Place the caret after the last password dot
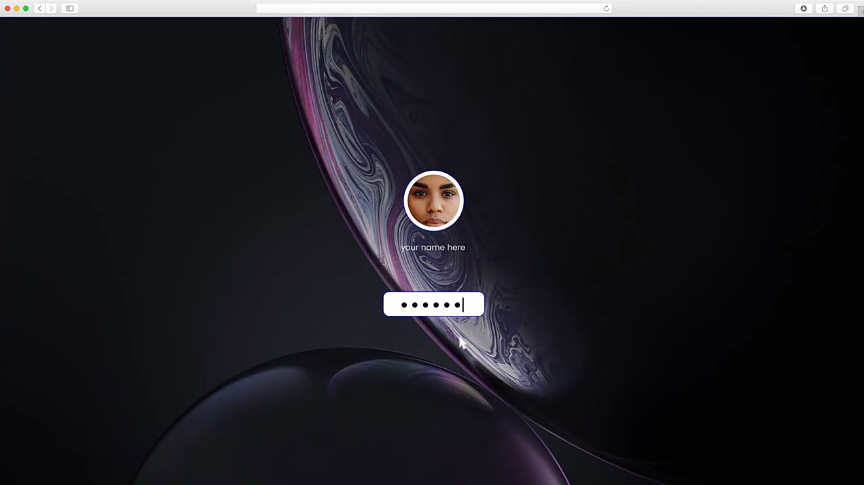 coord(462,305)
